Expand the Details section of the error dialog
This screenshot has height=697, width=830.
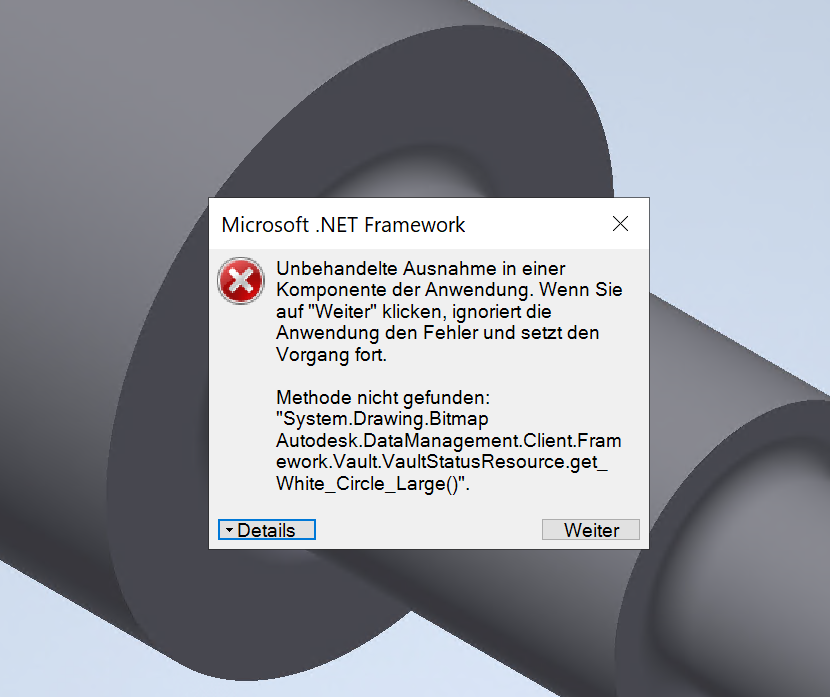pyautogui.click(x=267, y=530)
